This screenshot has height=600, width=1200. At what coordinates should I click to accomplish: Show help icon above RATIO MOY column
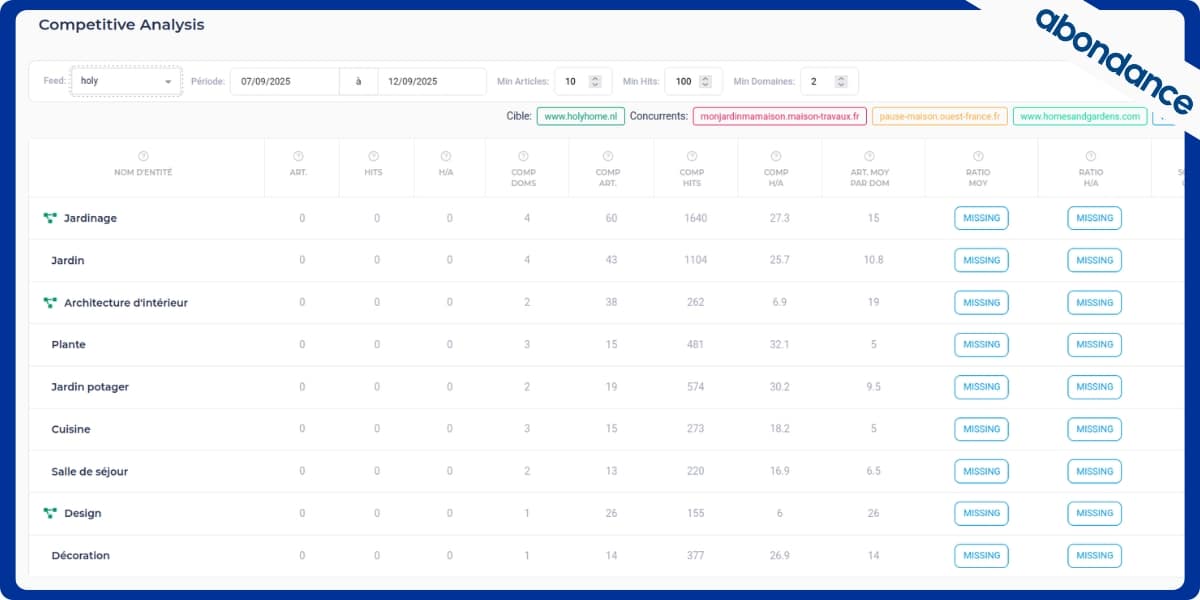click(x=978, y=156)
